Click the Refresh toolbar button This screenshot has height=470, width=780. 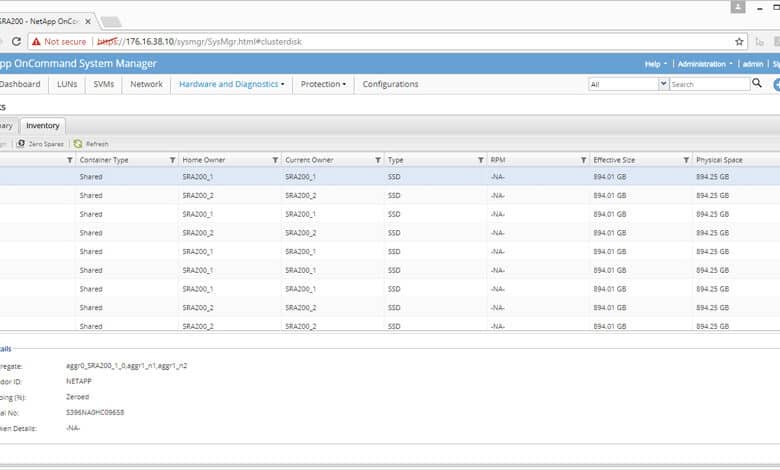pyautogui.click(x=91, y=144)
